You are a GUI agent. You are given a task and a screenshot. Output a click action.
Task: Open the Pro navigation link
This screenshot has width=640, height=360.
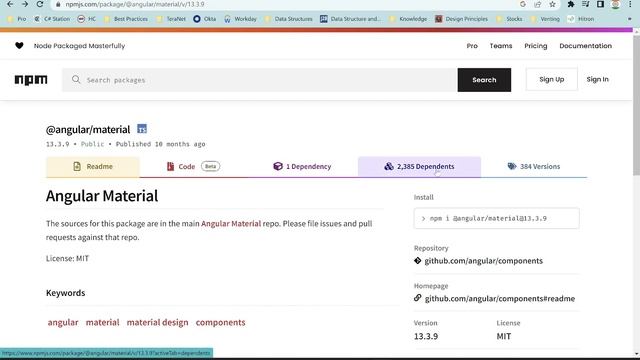click(472, 46)
